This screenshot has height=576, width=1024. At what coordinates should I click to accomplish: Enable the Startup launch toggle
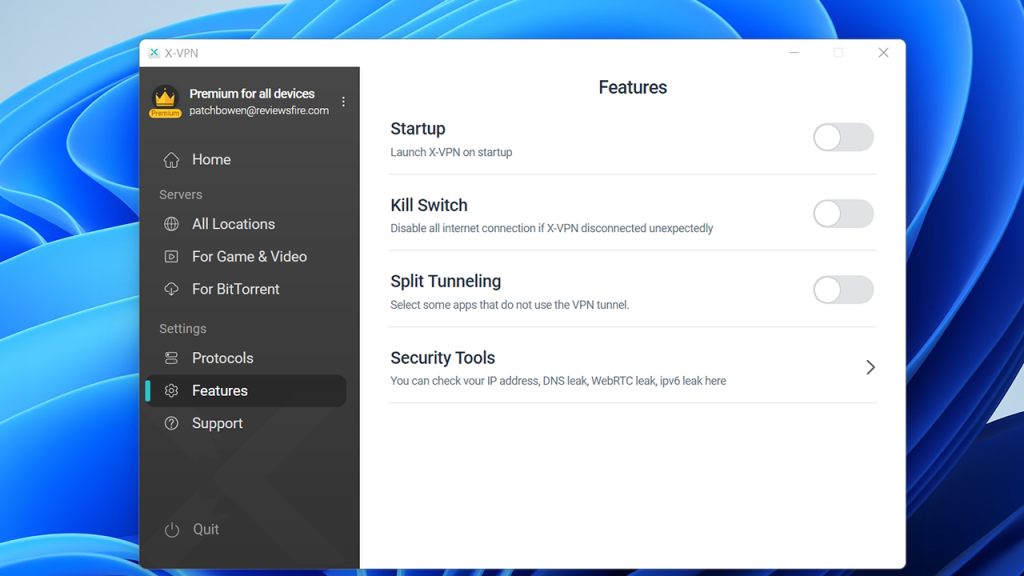(x=843, y=137)
